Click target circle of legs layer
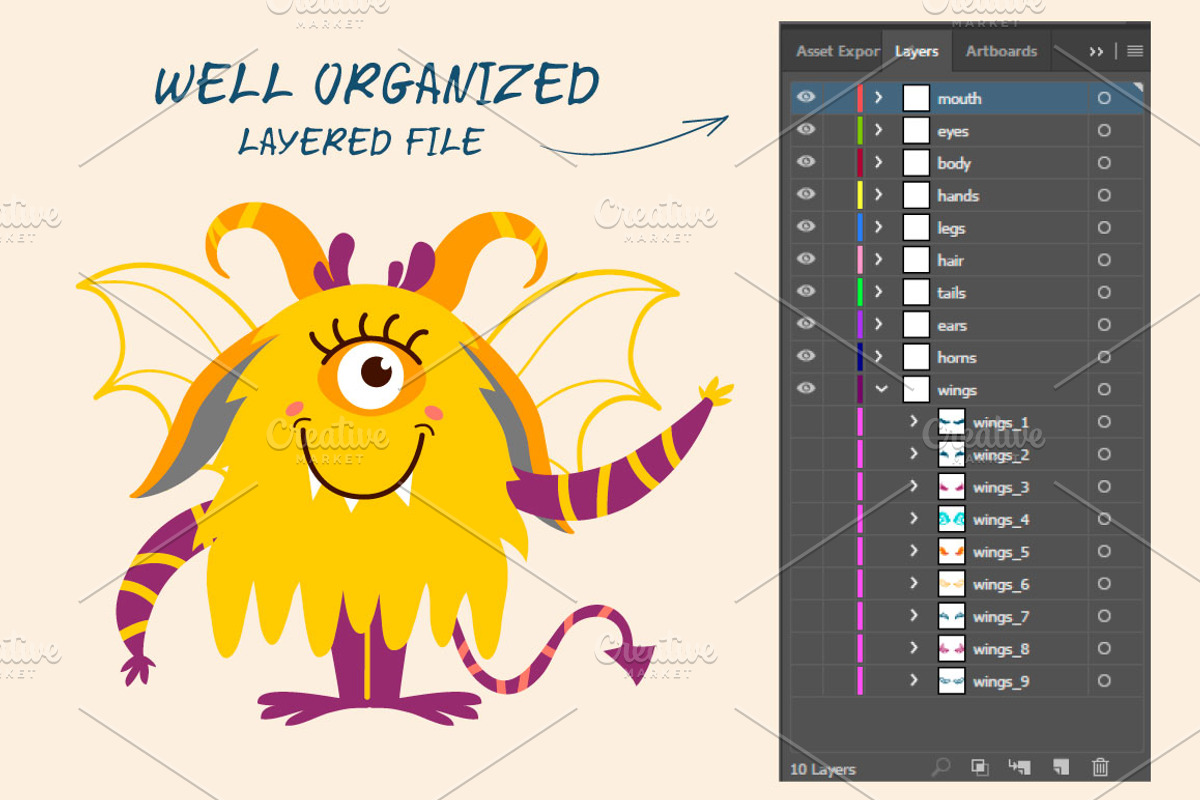Viewport: 1200px width, 800px height. pos(1104,228)
